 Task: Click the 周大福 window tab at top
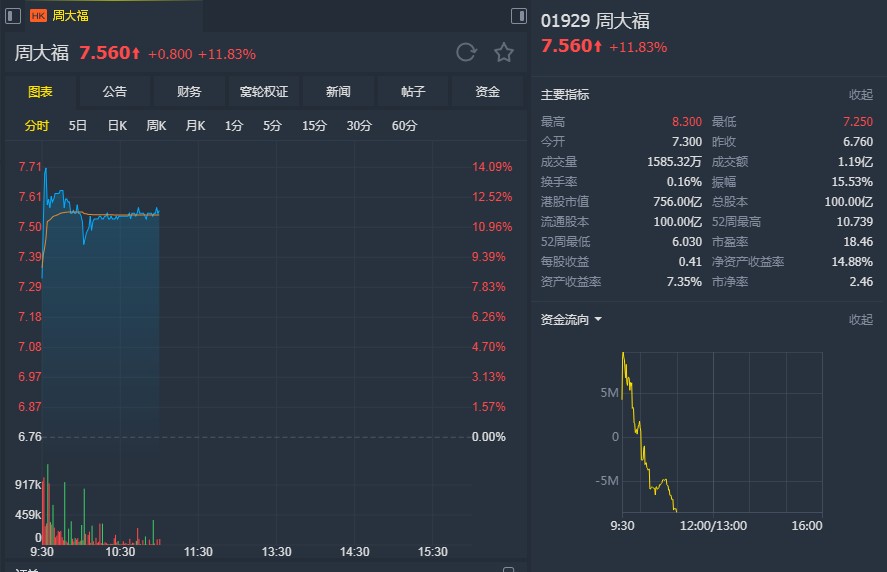coord(70,15)
